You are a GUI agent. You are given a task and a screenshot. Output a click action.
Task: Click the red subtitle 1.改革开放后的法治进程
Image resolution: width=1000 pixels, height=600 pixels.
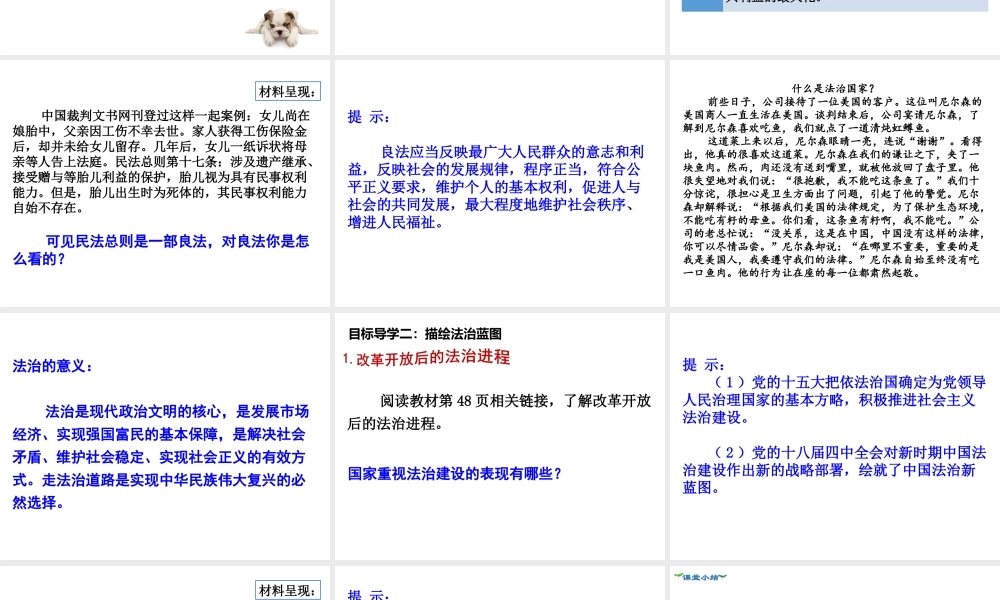(426, 357)
